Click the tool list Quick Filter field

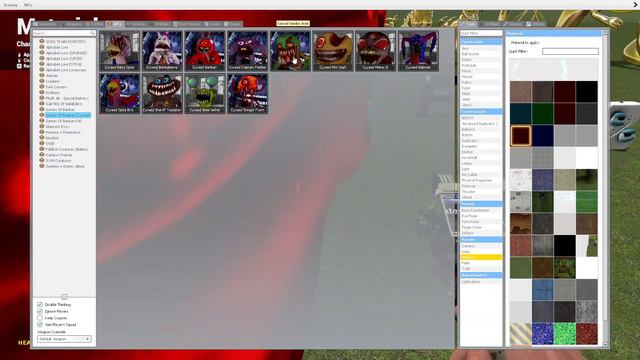point(481,33)
